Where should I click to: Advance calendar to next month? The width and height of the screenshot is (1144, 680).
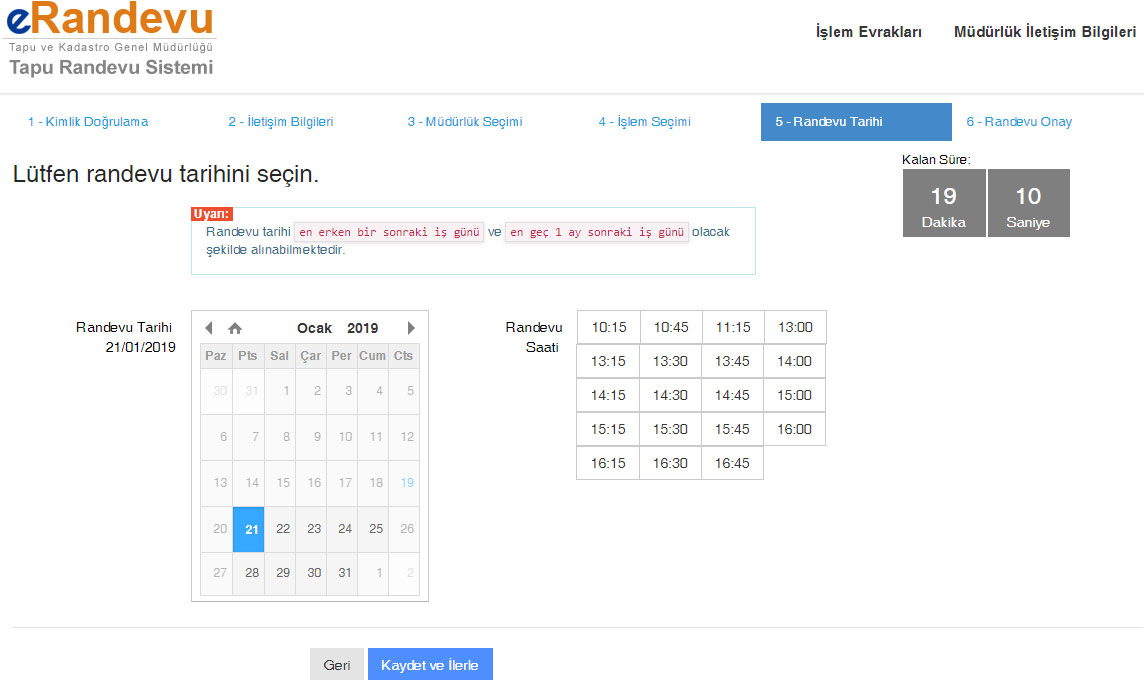[x=411, y=328]
